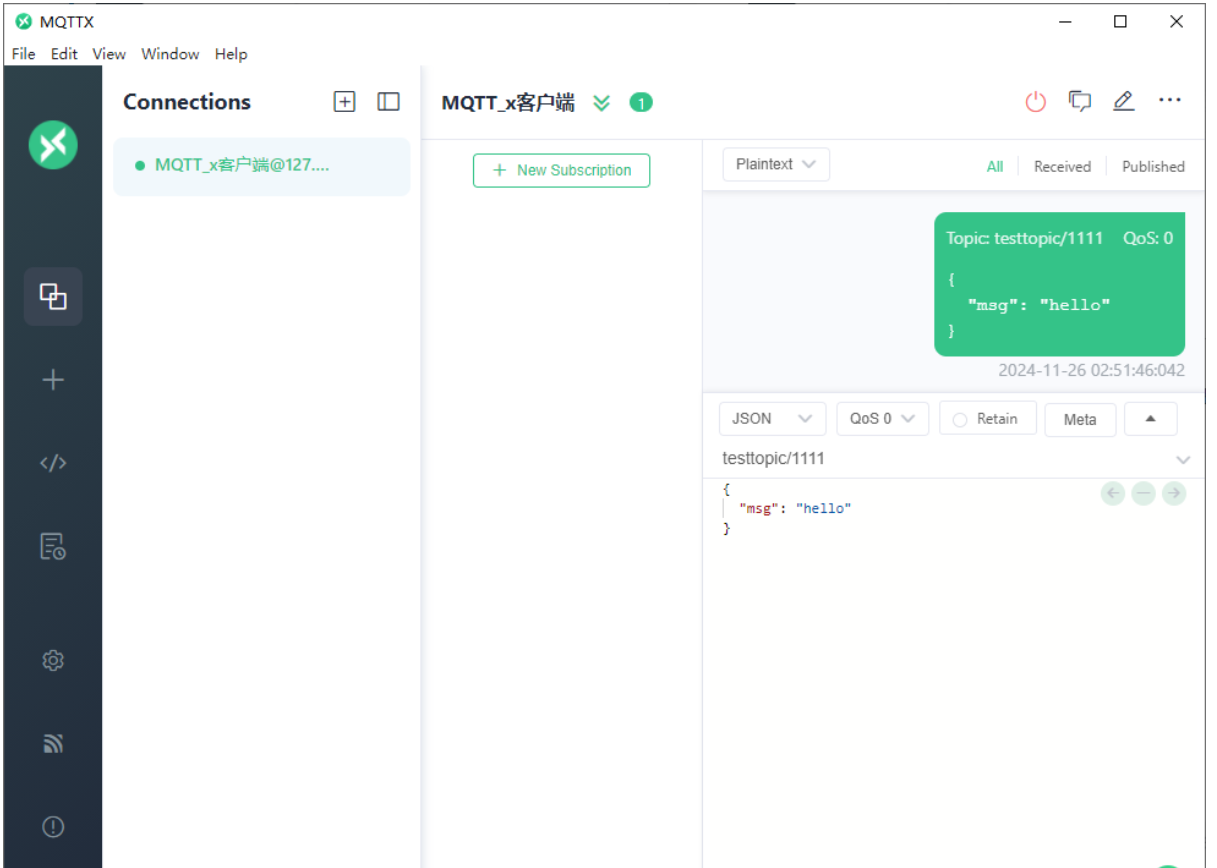
Task: Open the Edit menu
Action: point(64,54)
